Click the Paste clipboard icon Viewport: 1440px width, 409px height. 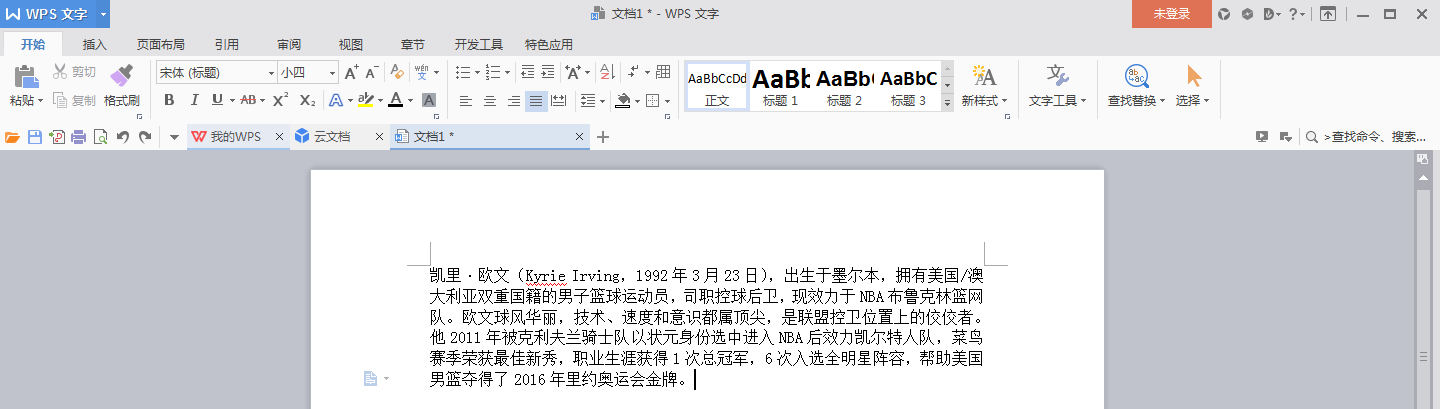click(x=25, y=76)
